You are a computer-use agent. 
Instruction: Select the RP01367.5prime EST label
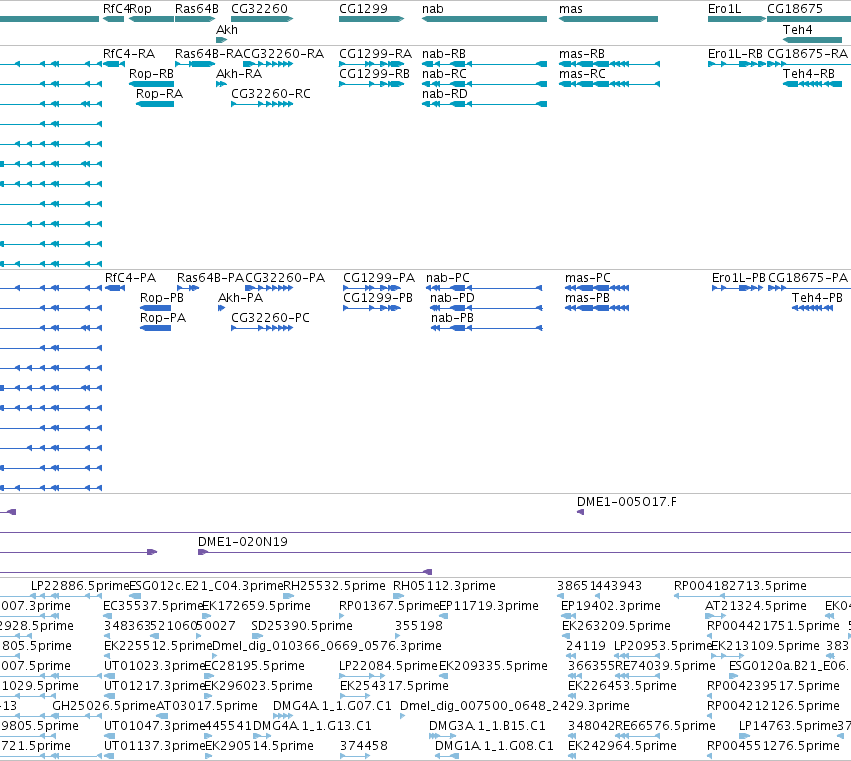coord(389,606)
